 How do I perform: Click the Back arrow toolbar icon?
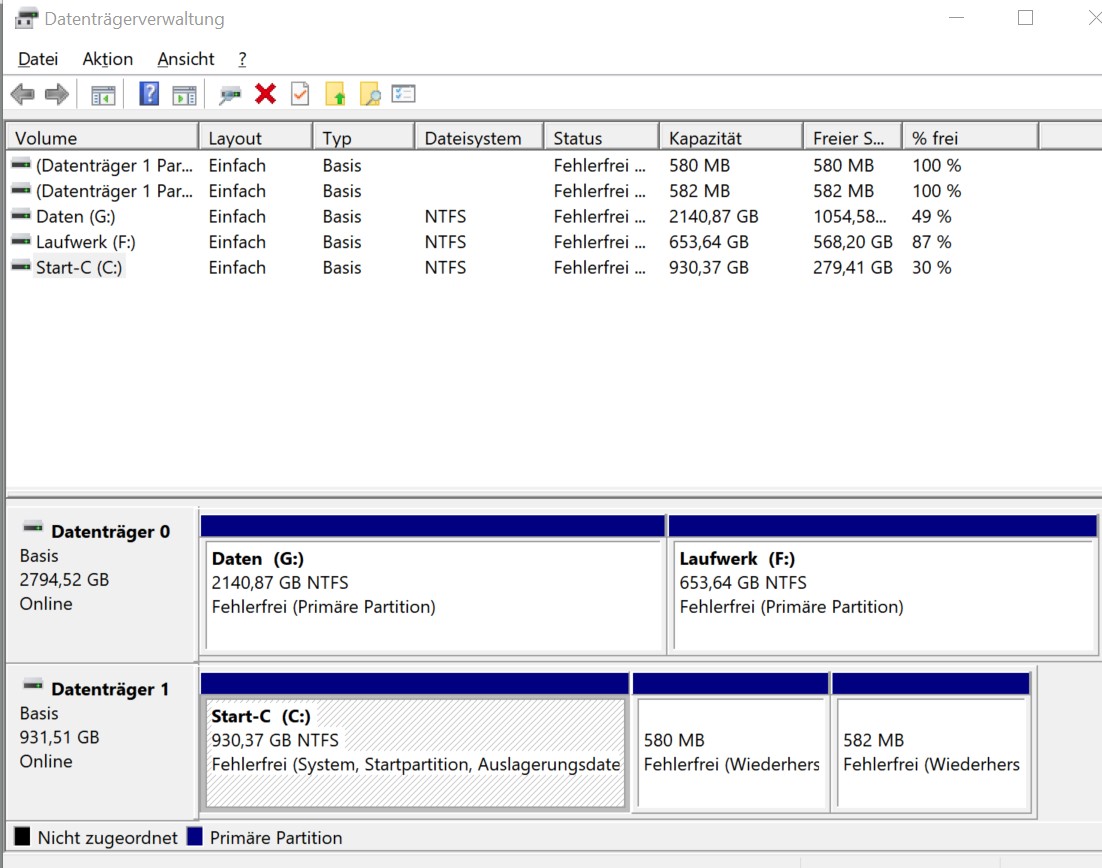click(x=22, y=93)
